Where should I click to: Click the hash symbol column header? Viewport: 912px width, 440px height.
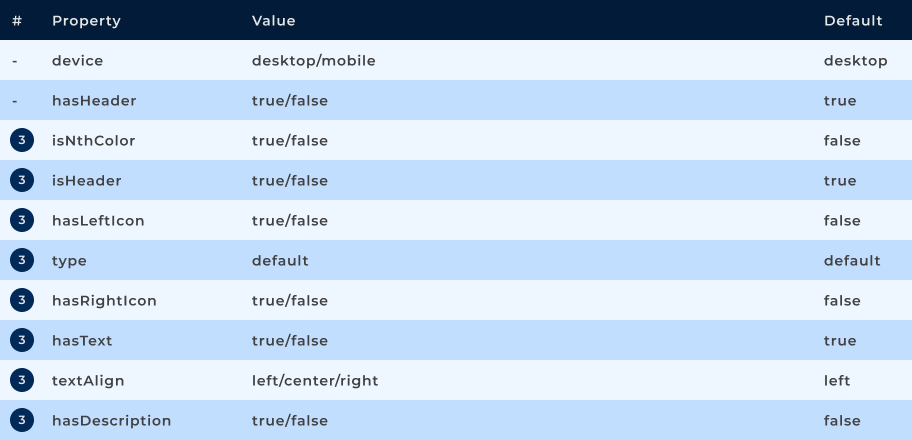(x=17, y=21)
